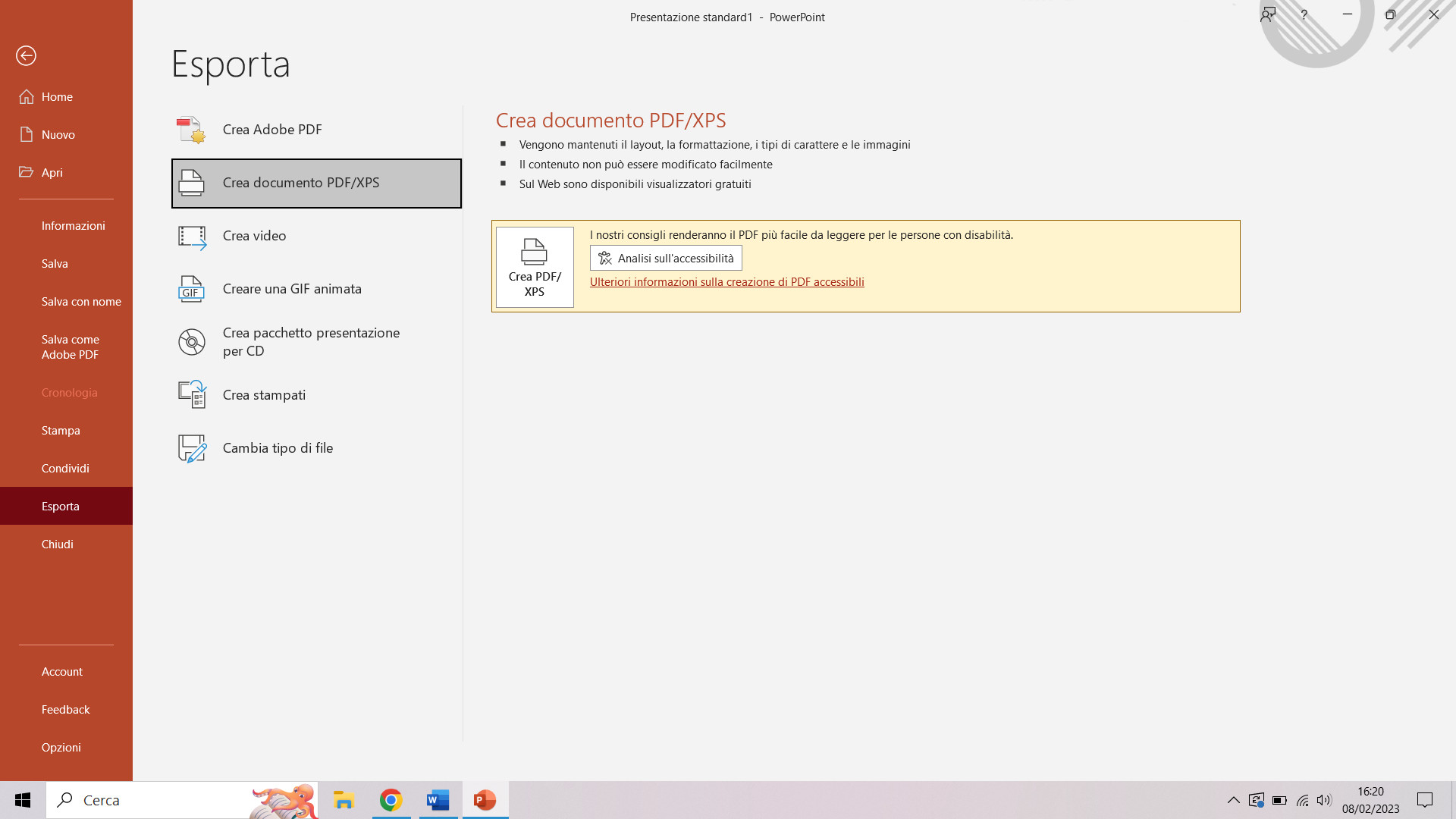Click the back arrow to leave Backstage view
1456x819 pixels.
pos(26,55)
